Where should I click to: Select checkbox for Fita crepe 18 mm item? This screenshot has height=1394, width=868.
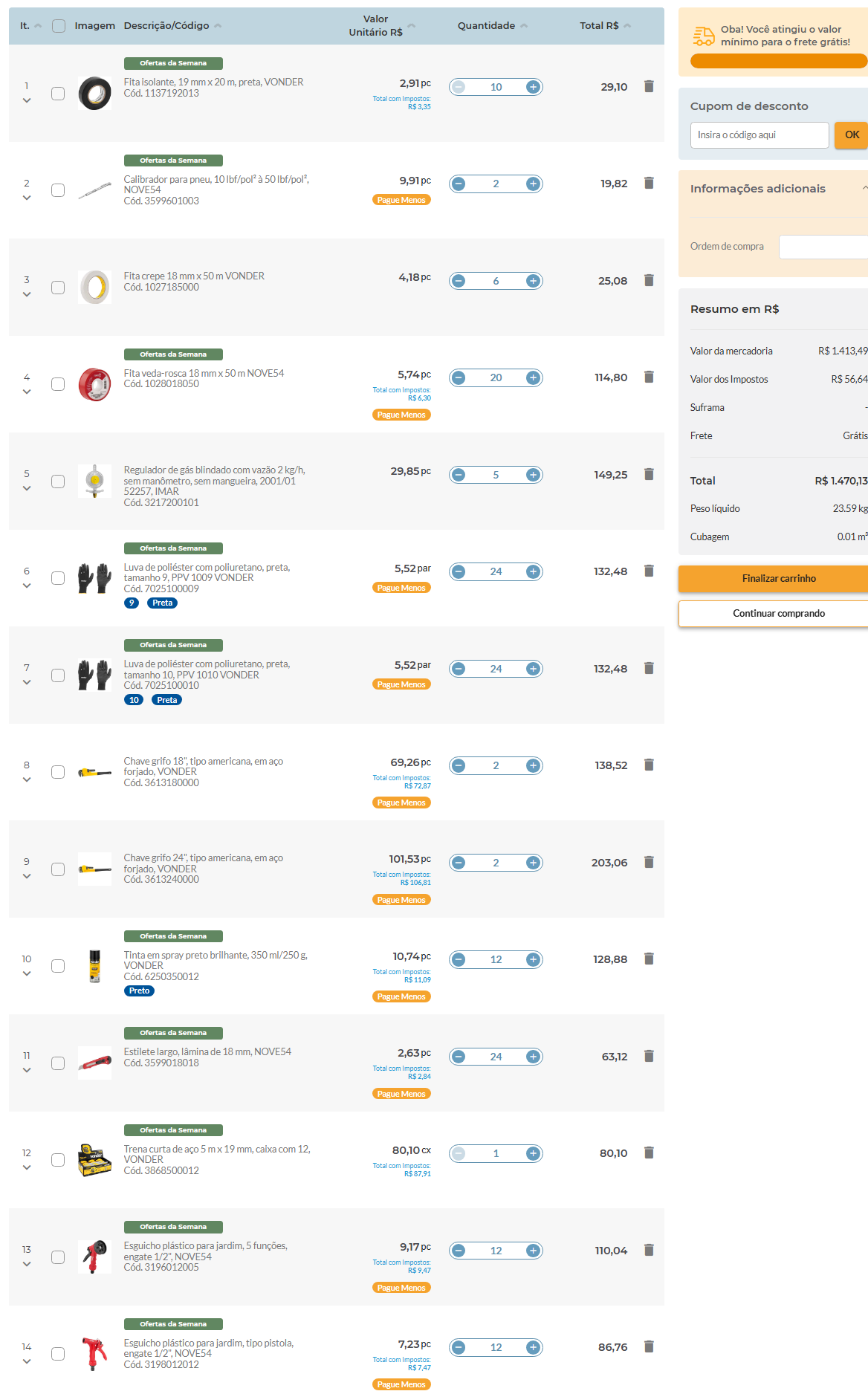coord(58,288)
